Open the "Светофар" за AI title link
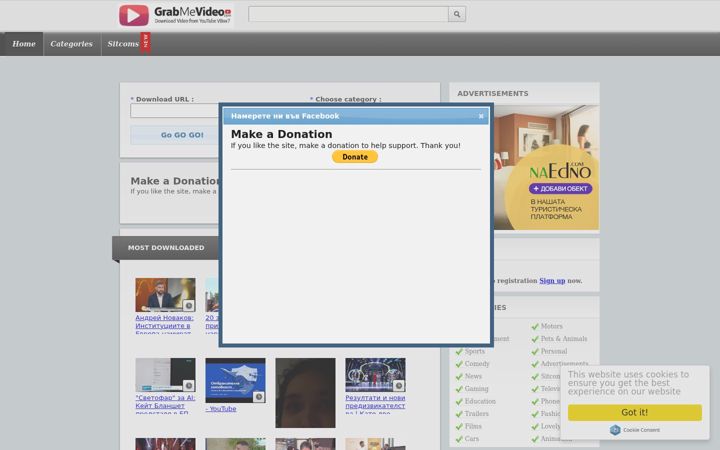720x450 pixels. tap(165, 404)
